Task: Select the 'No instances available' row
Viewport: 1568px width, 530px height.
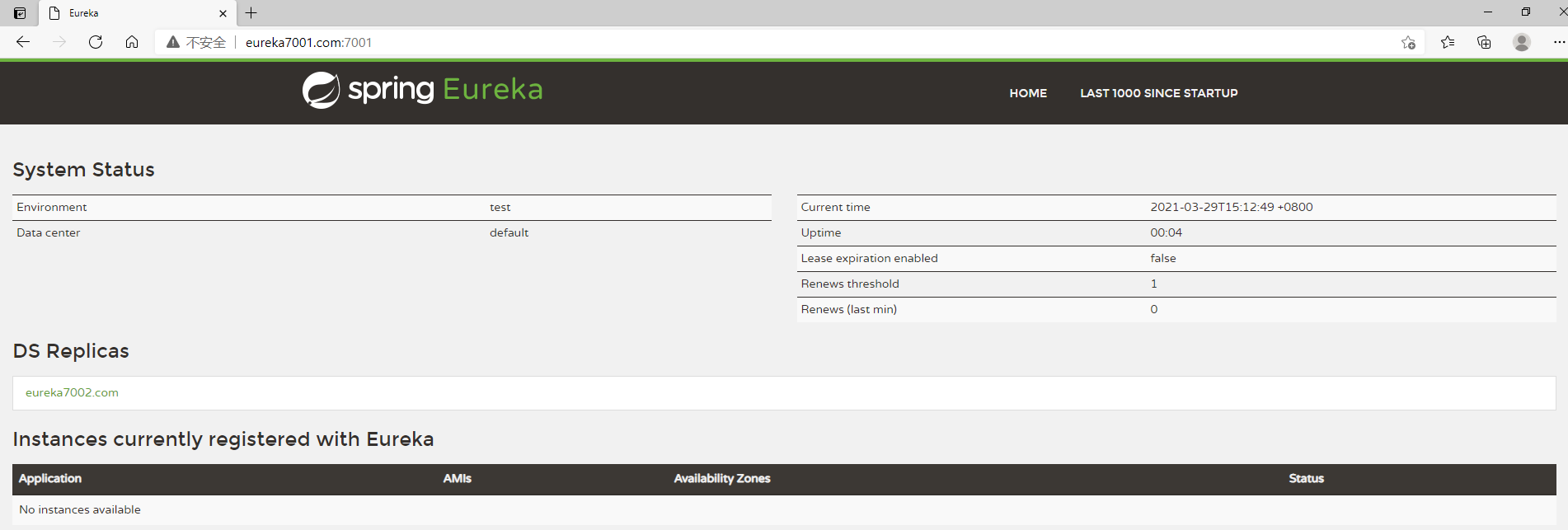Action: click(x=784, y=509)
